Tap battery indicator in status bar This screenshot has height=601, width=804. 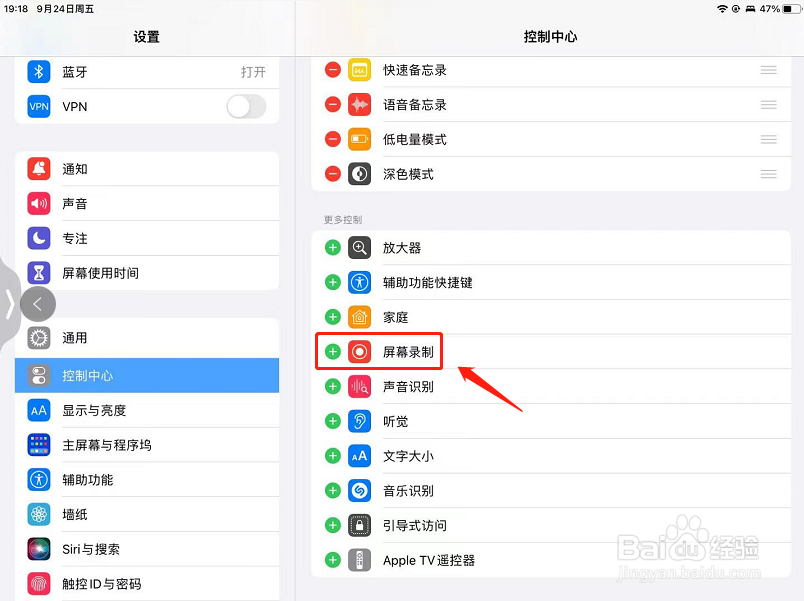click(791, 9)
